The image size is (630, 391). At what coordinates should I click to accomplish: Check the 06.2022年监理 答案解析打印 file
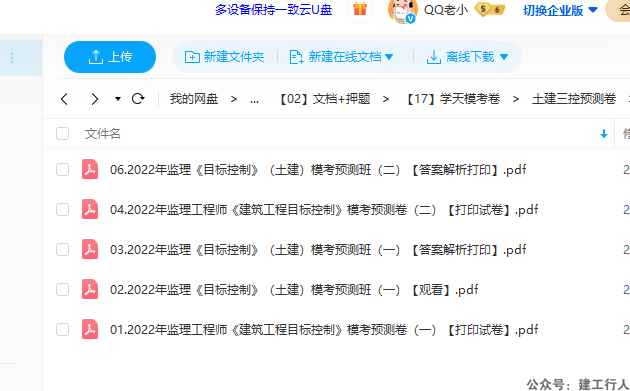(62, 170)
